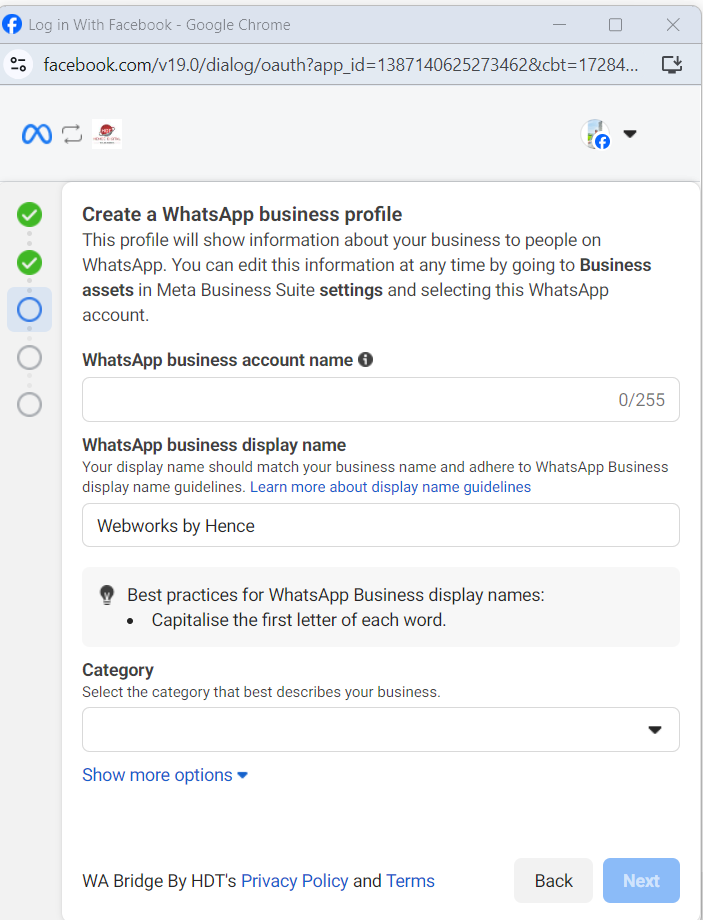Click the Facebook profile avatar
Screen dimensions: 703x920
tap(595, 134)
